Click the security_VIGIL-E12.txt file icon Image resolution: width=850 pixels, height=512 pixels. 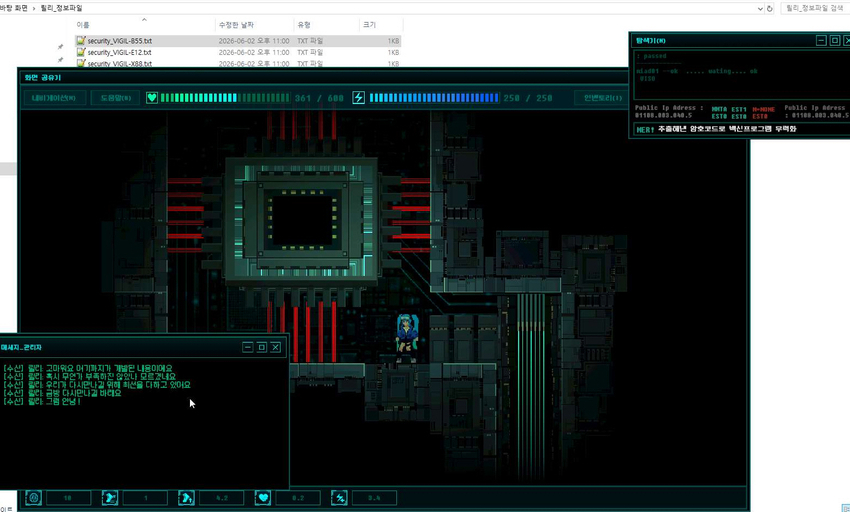click(81, 52)
